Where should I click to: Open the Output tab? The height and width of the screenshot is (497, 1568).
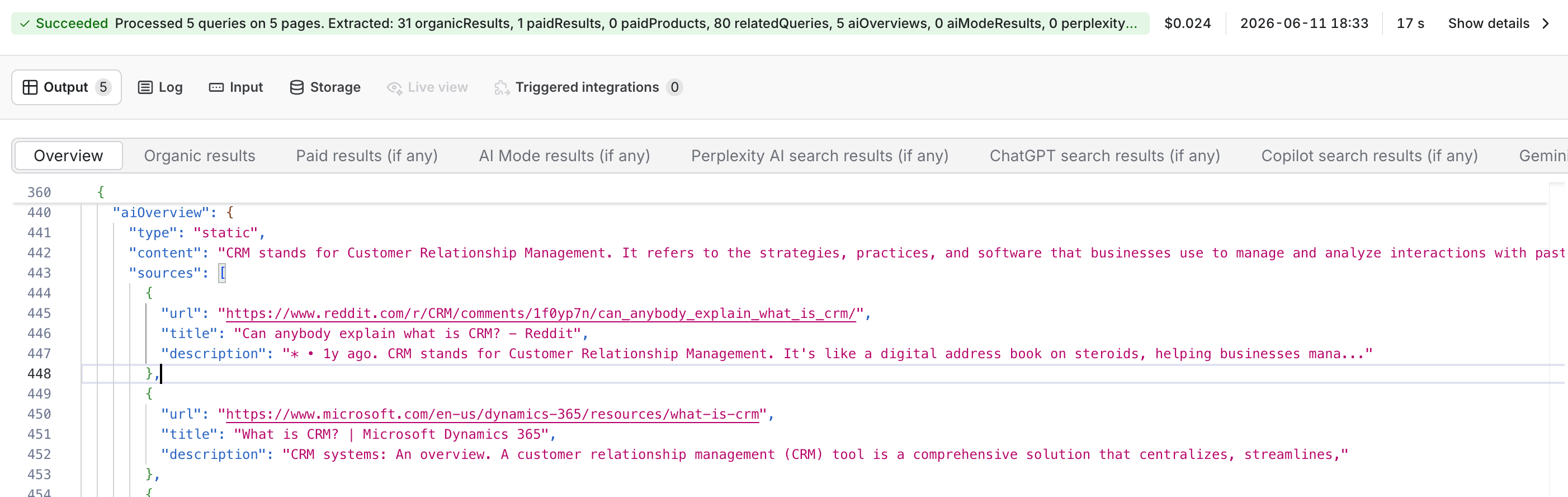pos(67,87)
